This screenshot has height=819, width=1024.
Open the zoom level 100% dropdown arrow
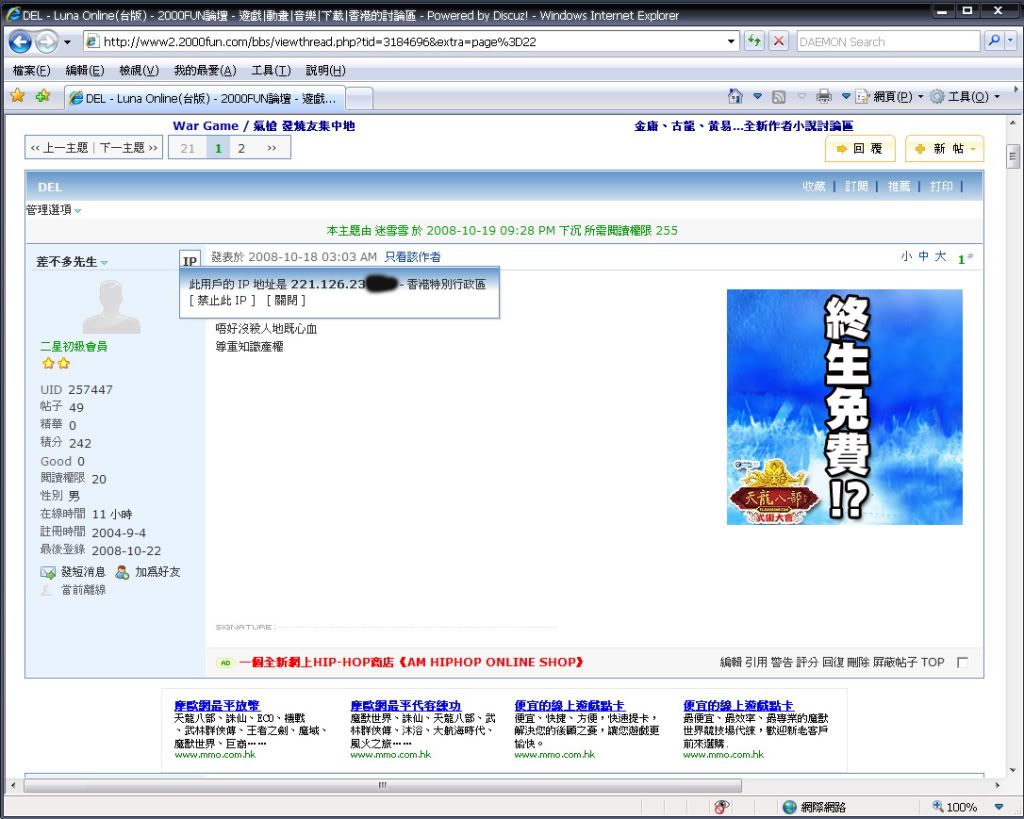coord(998,806)
